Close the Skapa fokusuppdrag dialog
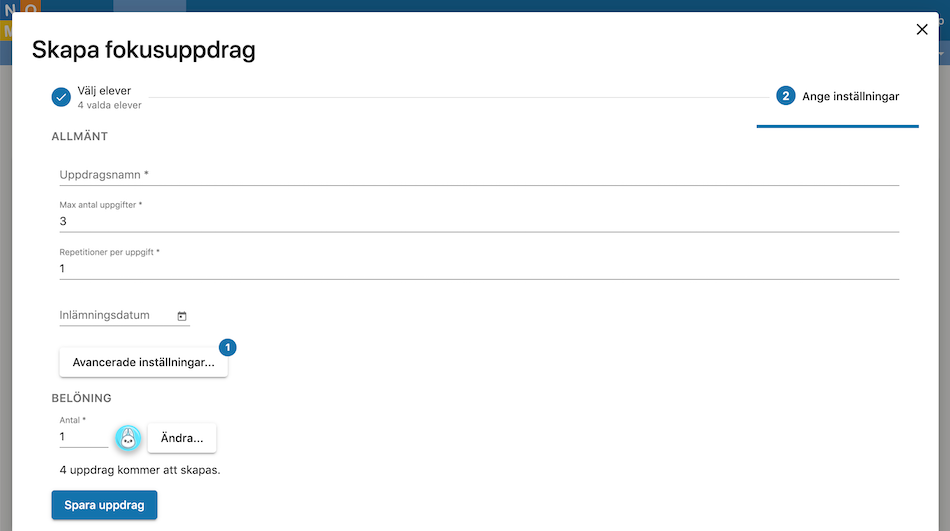This screenshot has height=531, width=950. pos(922,29)
